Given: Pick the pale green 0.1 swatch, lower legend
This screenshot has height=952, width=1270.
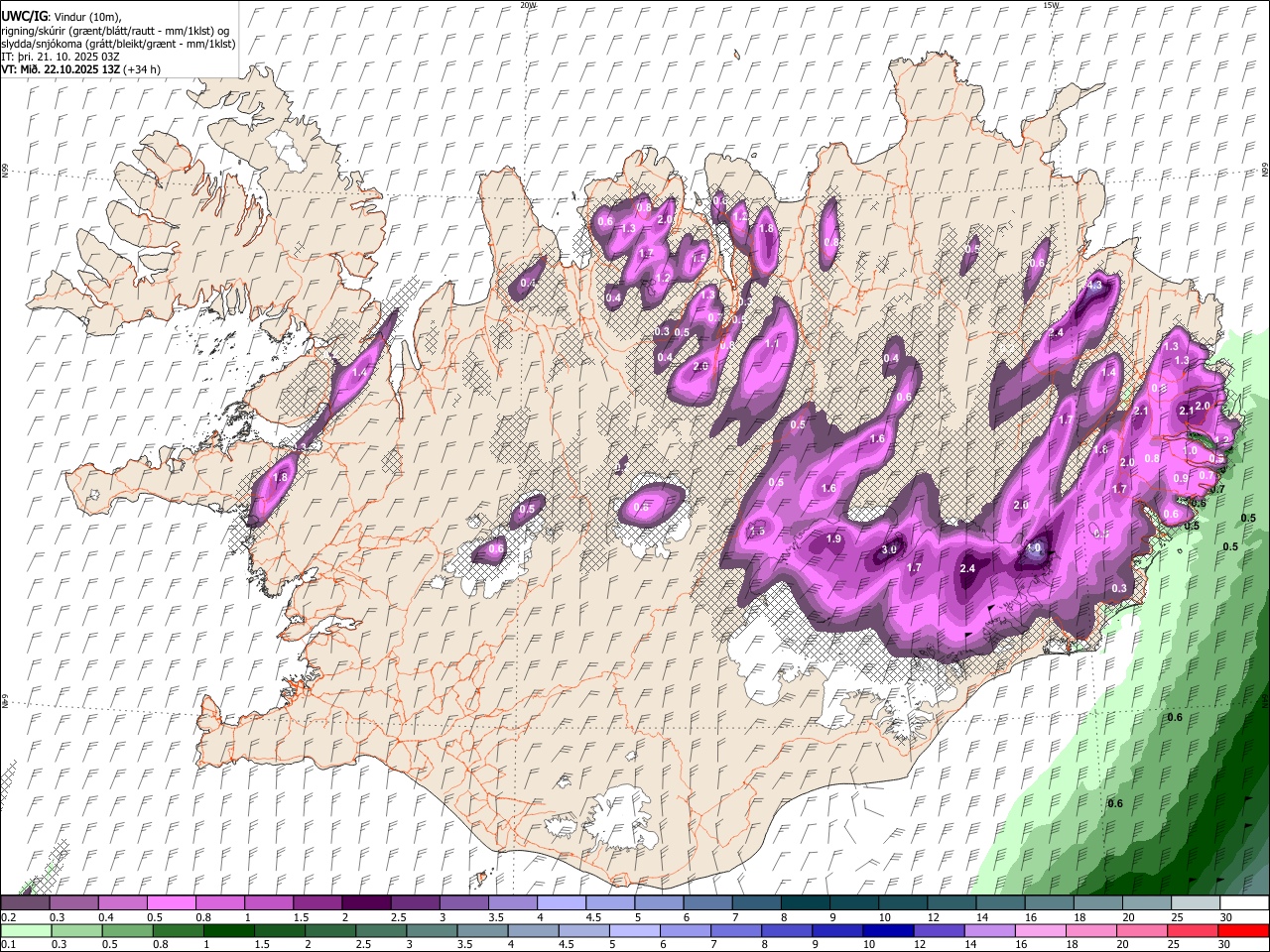Looking at the screenshot, I should coord(25,930).
